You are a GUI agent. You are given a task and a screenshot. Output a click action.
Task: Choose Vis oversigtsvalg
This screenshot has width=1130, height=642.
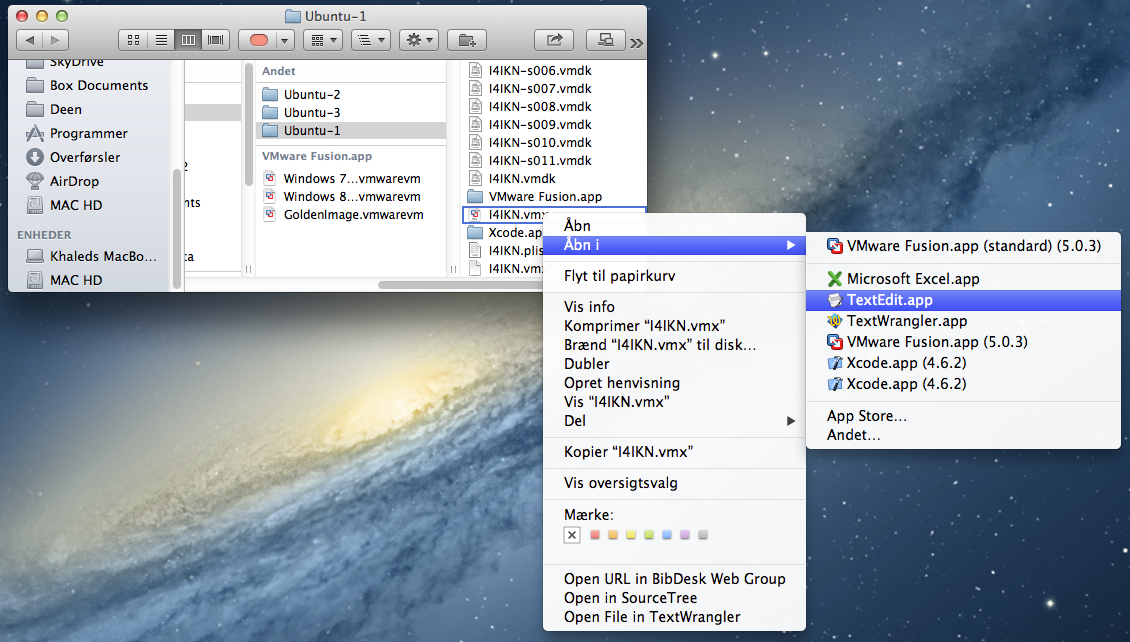[674, 483]
